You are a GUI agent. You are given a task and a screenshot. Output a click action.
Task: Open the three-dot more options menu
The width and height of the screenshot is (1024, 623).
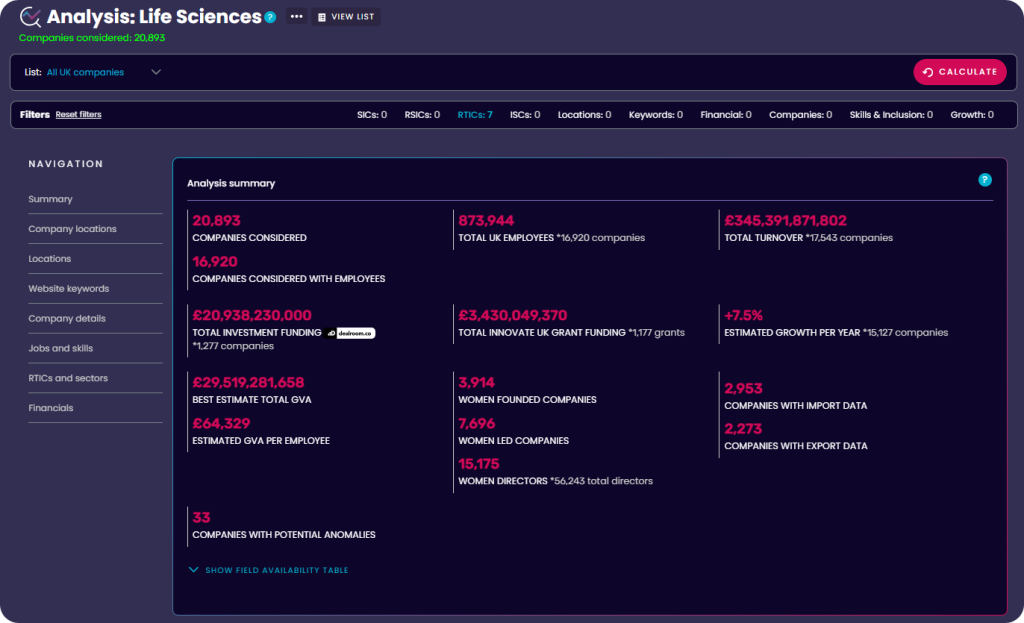point(296,17)
